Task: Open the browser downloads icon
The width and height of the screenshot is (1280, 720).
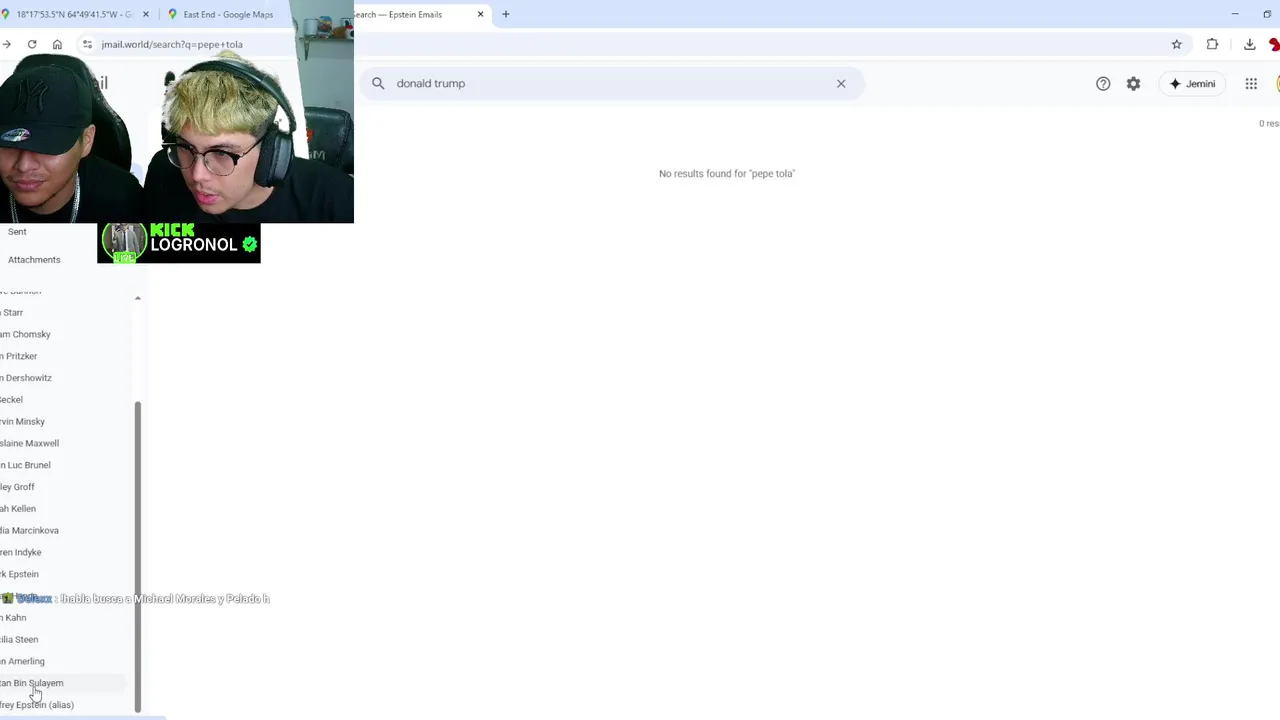Action: click(1249, 44)
